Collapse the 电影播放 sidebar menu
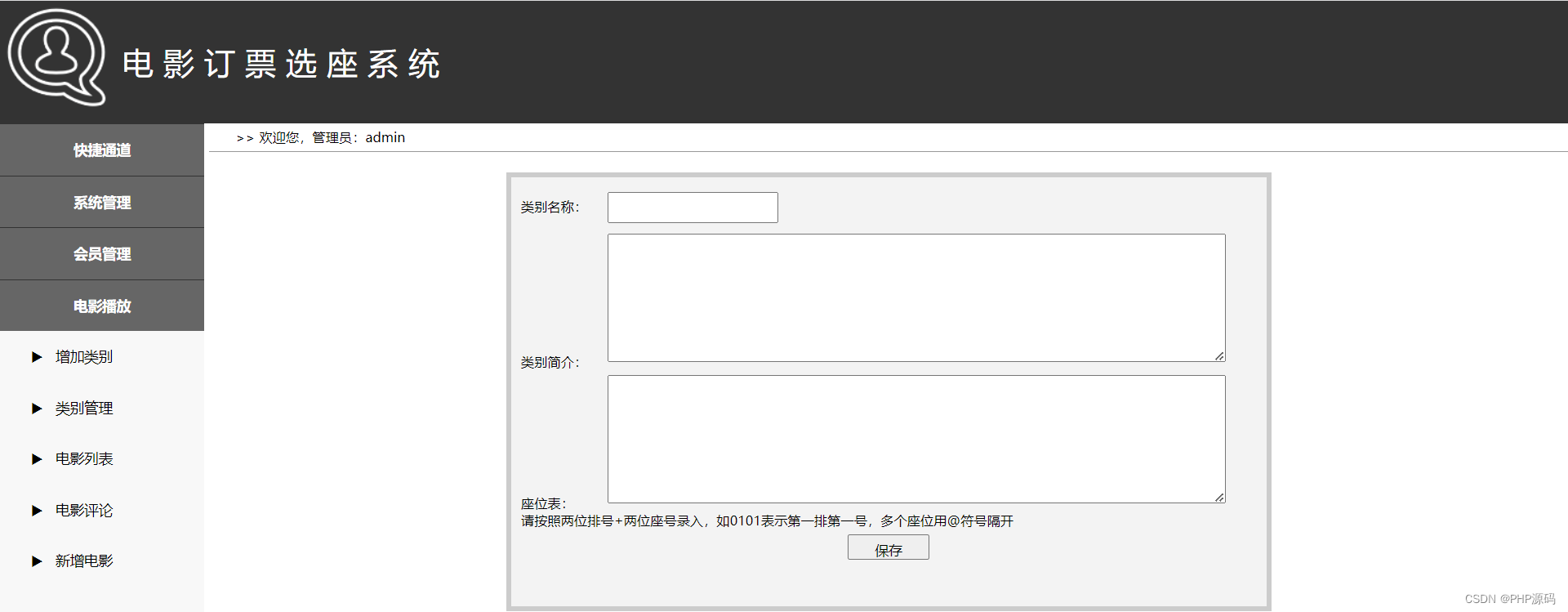 coord(102,306)
